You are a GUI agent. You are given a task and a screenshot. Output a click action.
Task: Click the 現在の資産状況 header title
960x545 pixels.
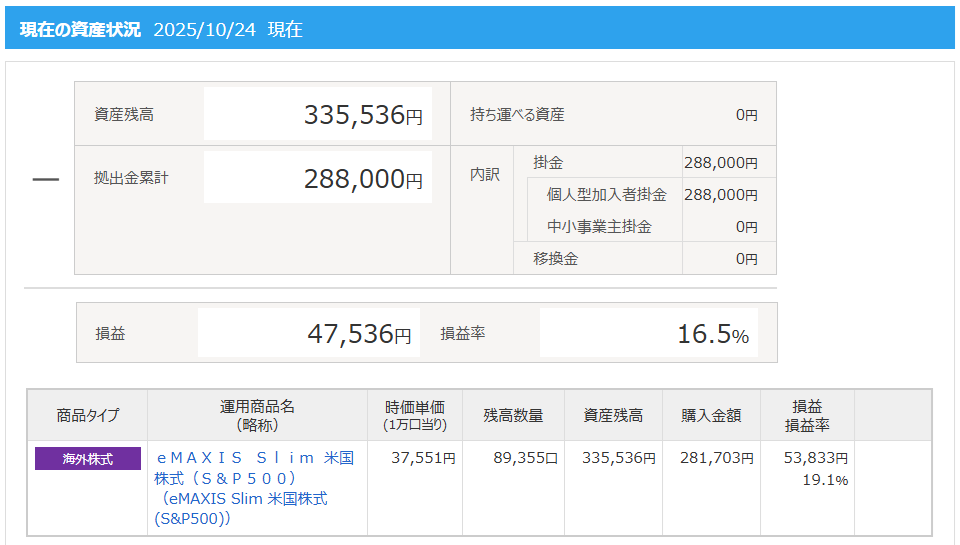coord(80,29)
